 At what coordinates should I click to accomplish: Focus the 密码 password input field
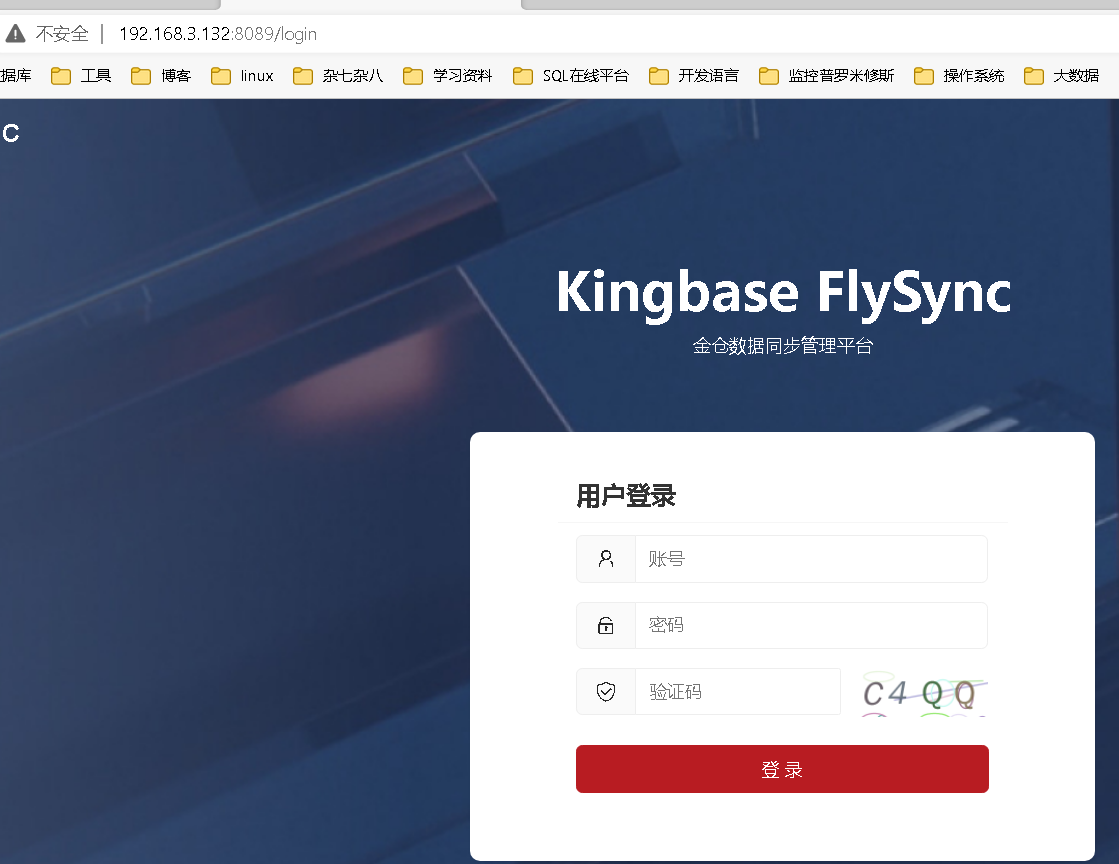811,626
